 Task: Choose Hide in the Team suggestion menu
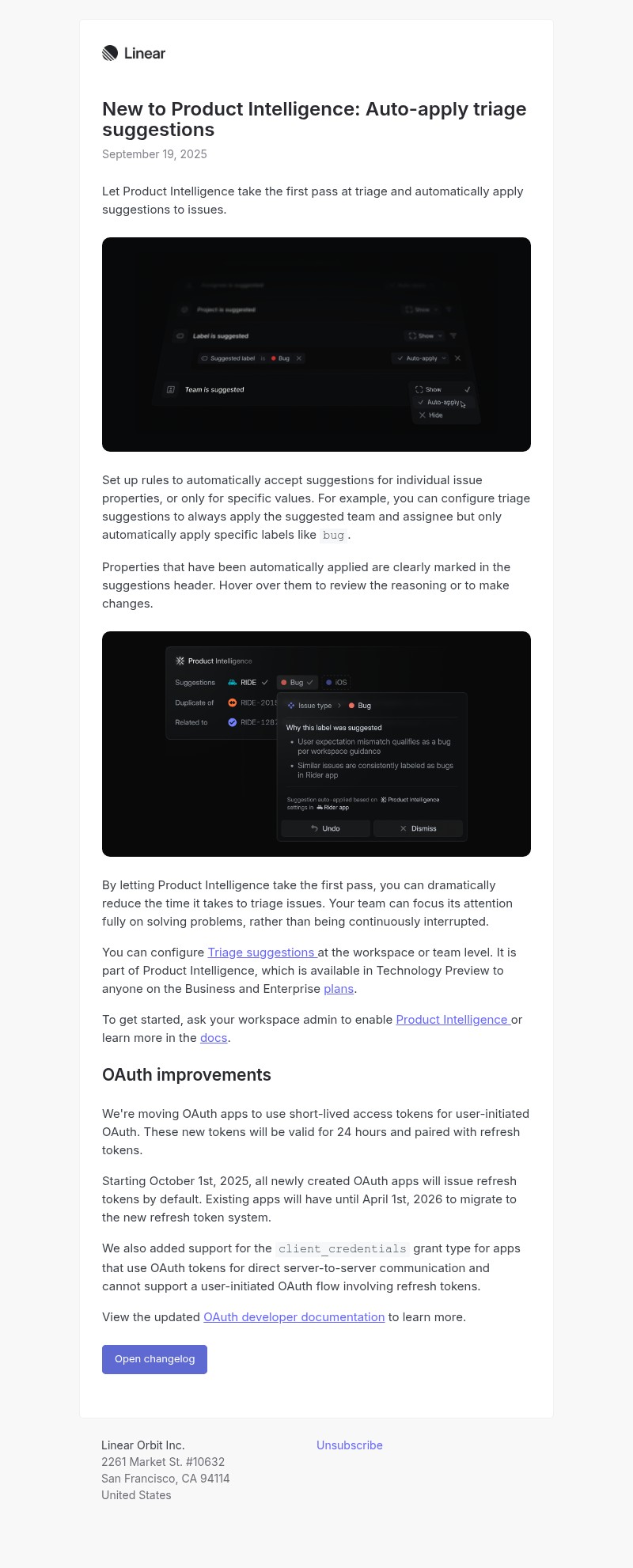[435, 415]
